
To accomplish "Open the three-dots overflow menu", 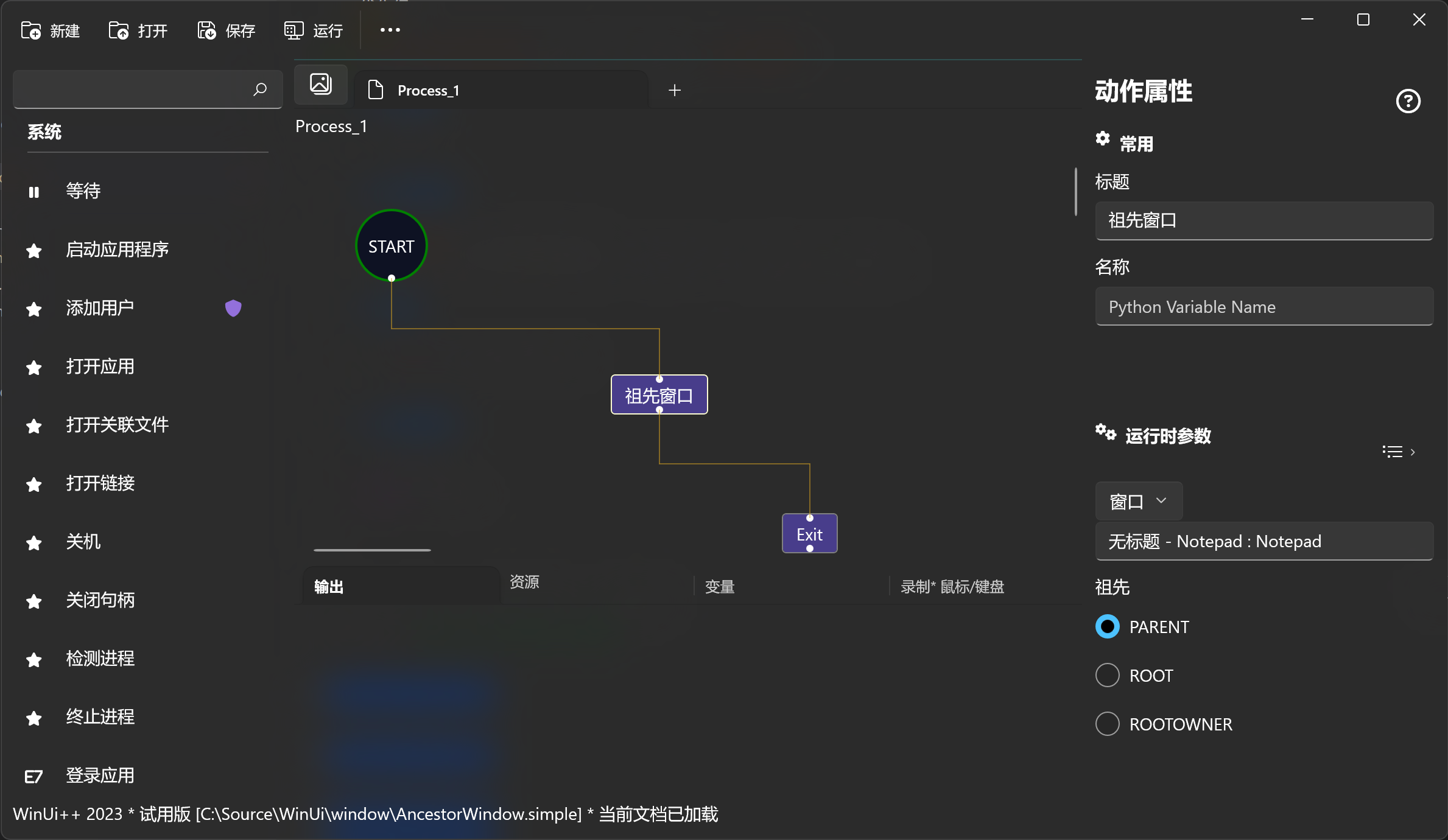I will tap(390, 30).
